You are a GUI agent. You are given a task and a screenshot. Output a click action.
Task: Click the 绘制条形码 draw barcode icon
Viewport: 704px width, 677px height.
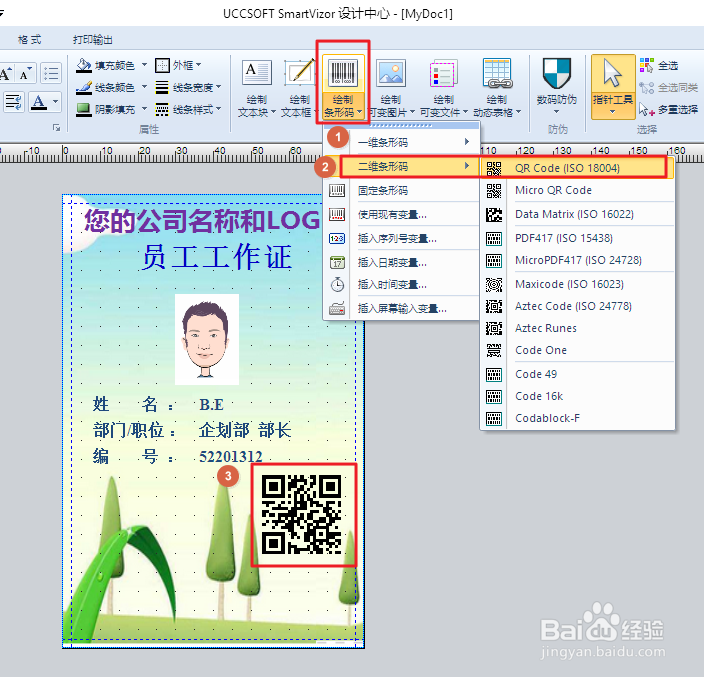point(343,72)
